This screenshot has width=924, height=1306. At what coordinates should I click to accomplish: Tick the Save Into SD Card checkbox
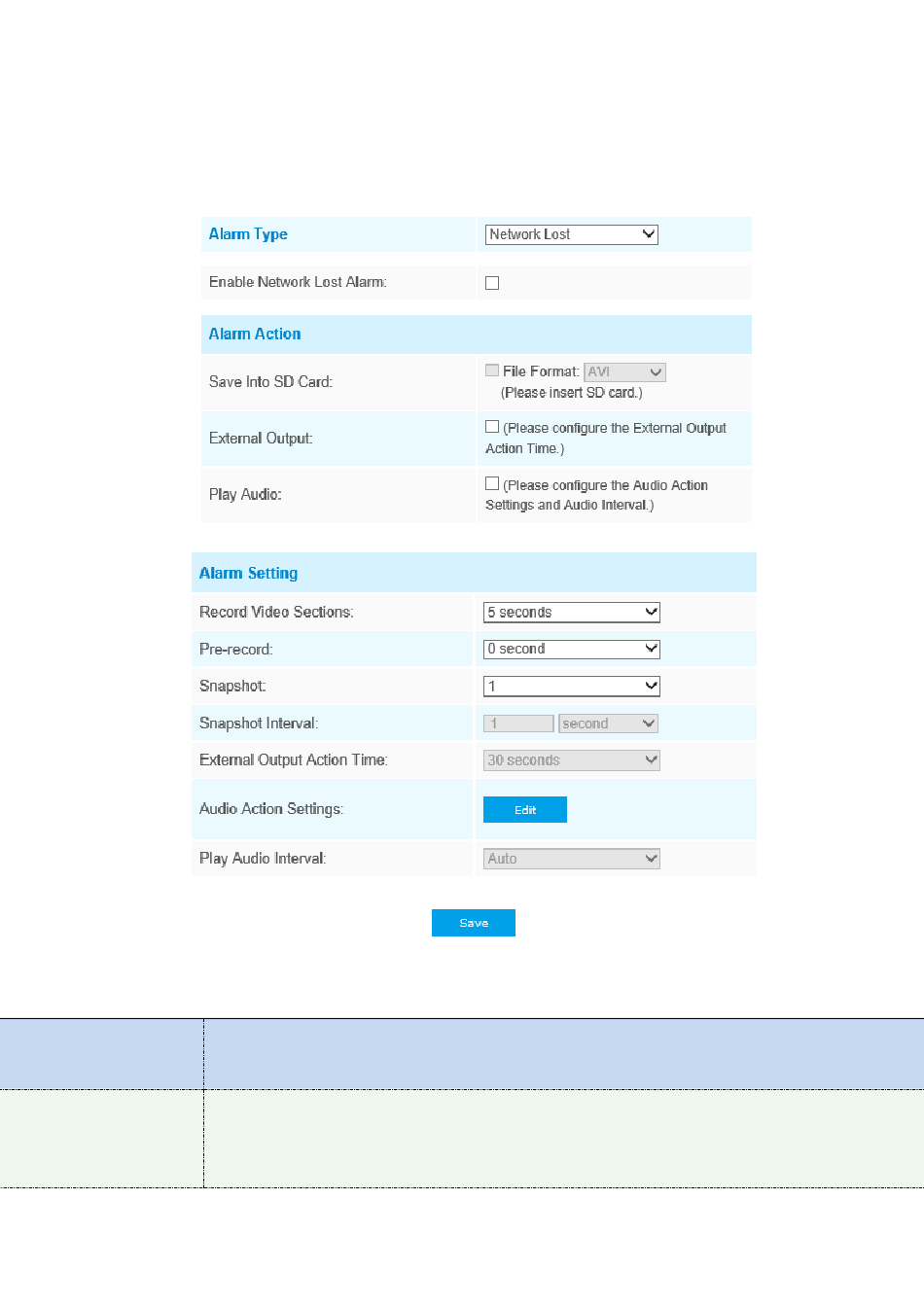tap(492, 371)
